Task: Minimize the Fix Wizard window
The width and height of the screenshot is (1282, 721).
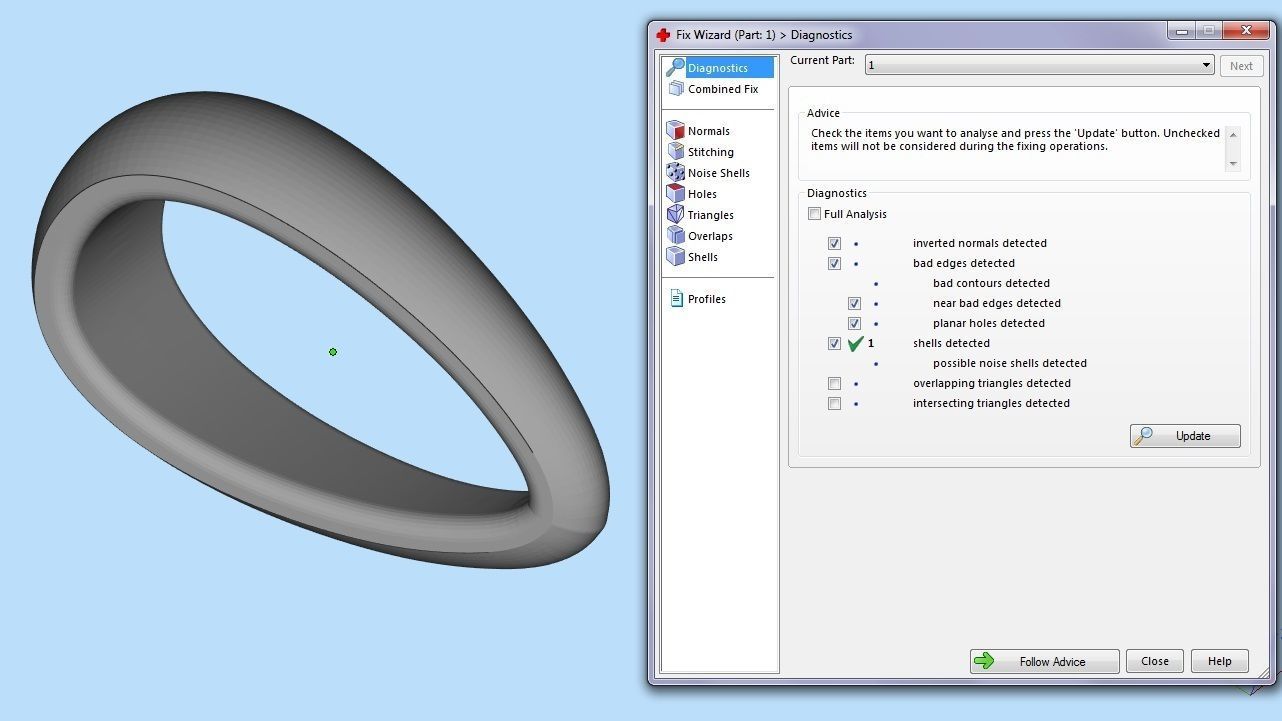Action: coord(1182,32)
